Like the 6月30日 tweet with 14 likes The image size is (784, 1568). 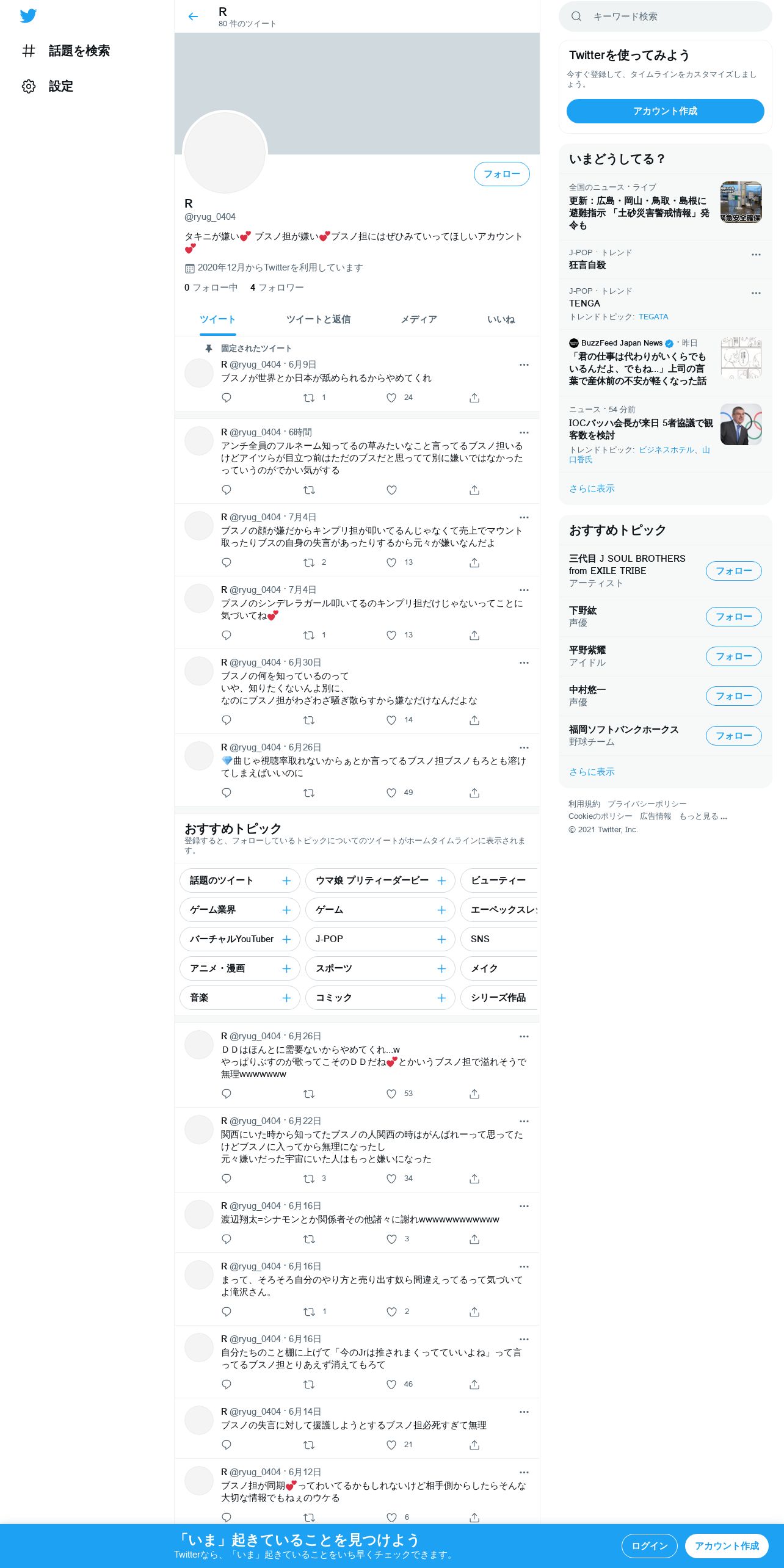391,720
